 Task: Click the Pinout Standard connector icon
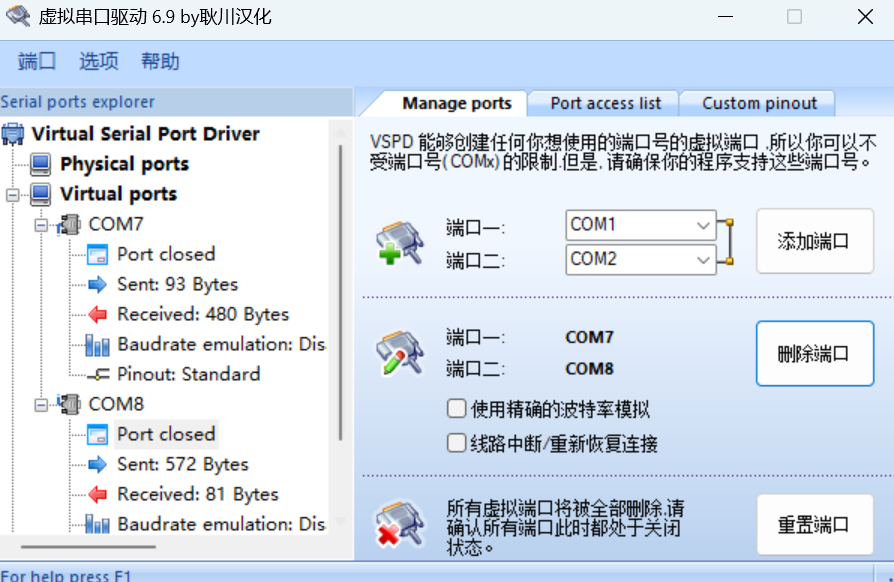point(99,375)
